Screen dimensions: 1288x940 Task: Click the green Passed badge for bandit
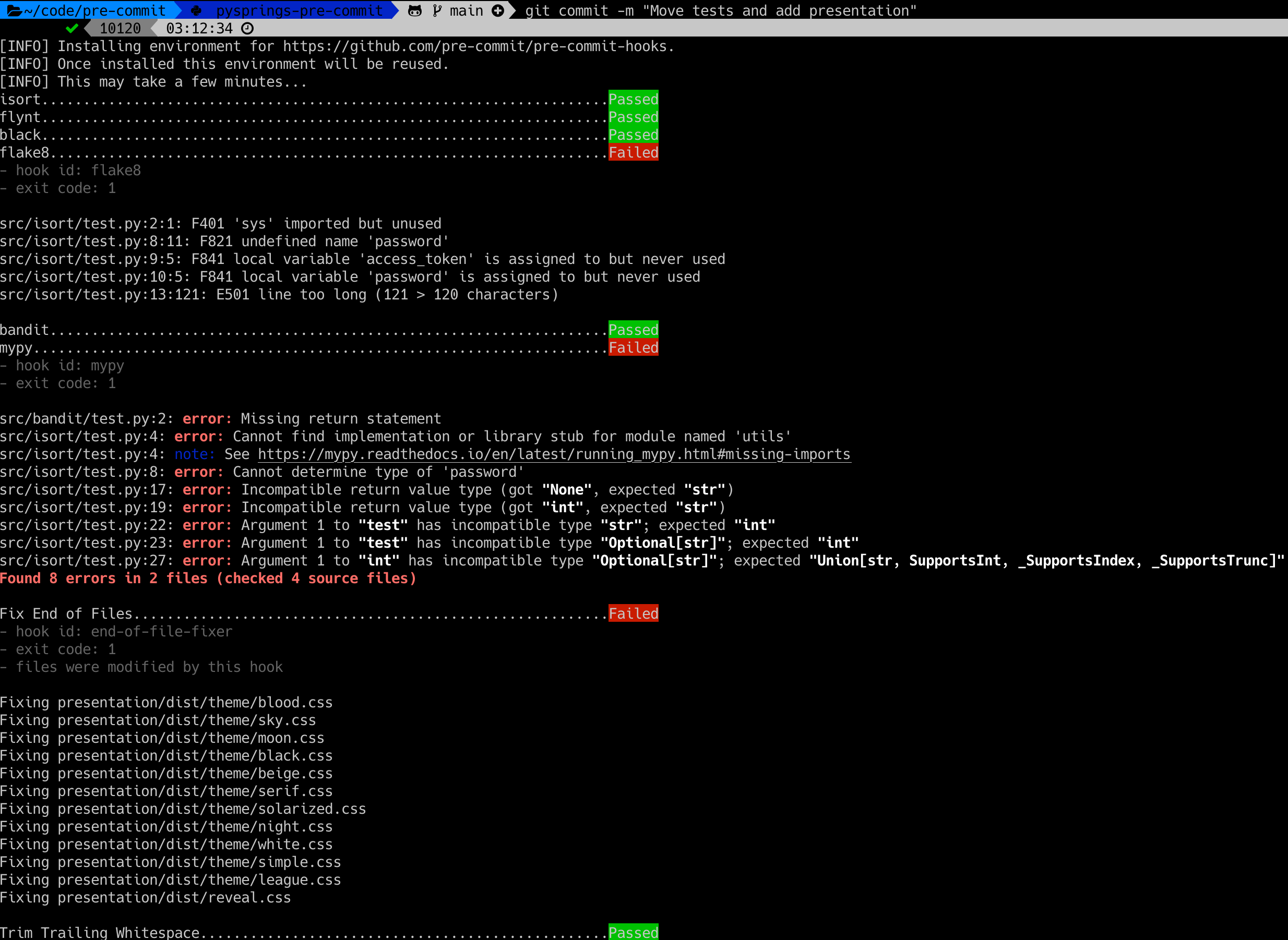[x=634, y=330]
